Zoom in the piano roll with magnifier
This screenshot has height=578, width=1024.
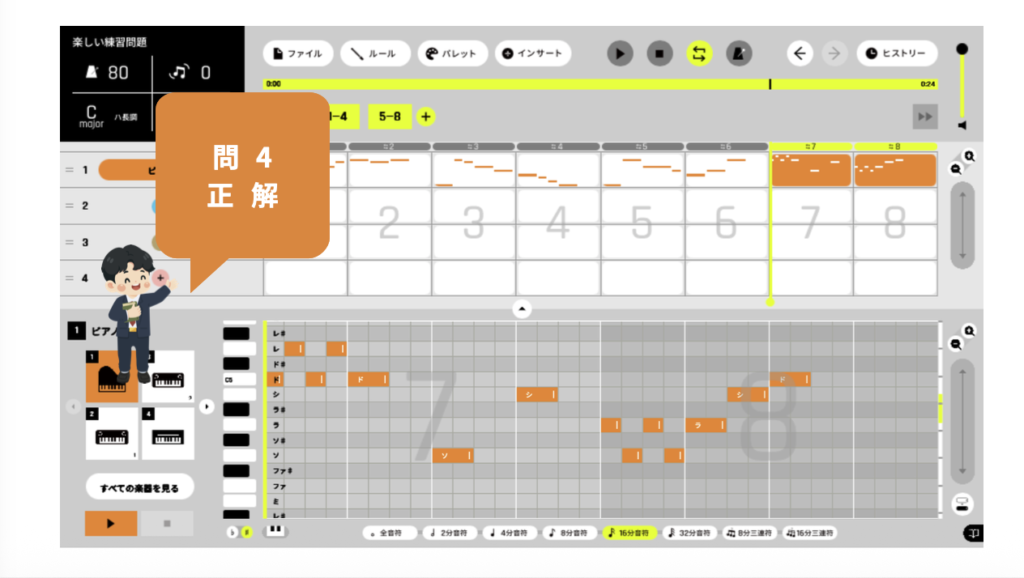[969, 331]
